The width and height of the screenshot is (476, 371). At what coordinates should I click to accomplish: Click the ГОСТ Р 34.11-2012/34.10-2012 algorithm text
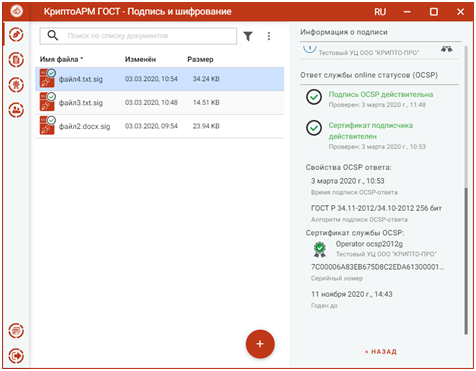tap(376, 208)
